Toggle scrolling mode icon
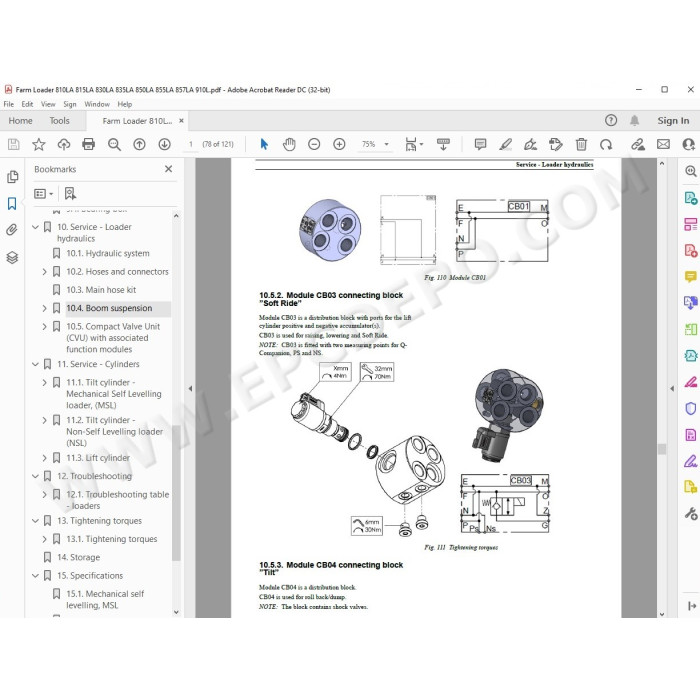700x700 pixels. [443, 144]
